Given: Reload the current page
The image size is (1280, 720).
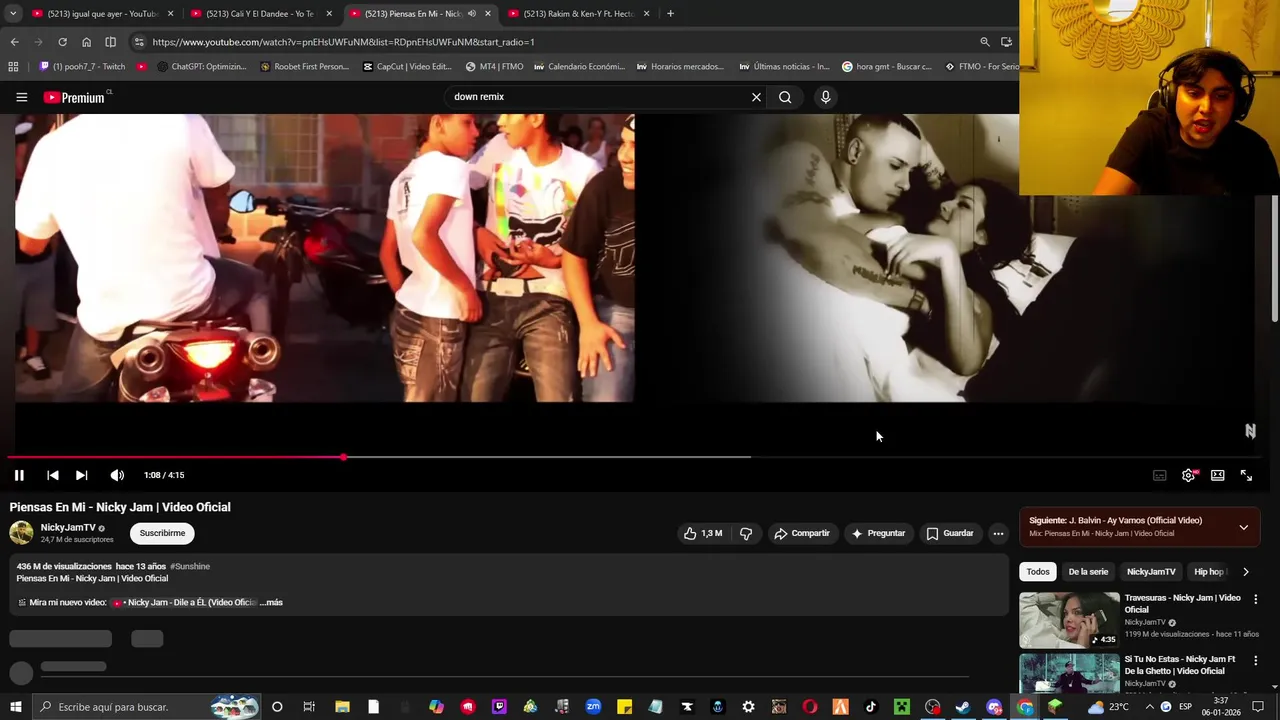Looking at the screenshot, I should click(62, 42).
